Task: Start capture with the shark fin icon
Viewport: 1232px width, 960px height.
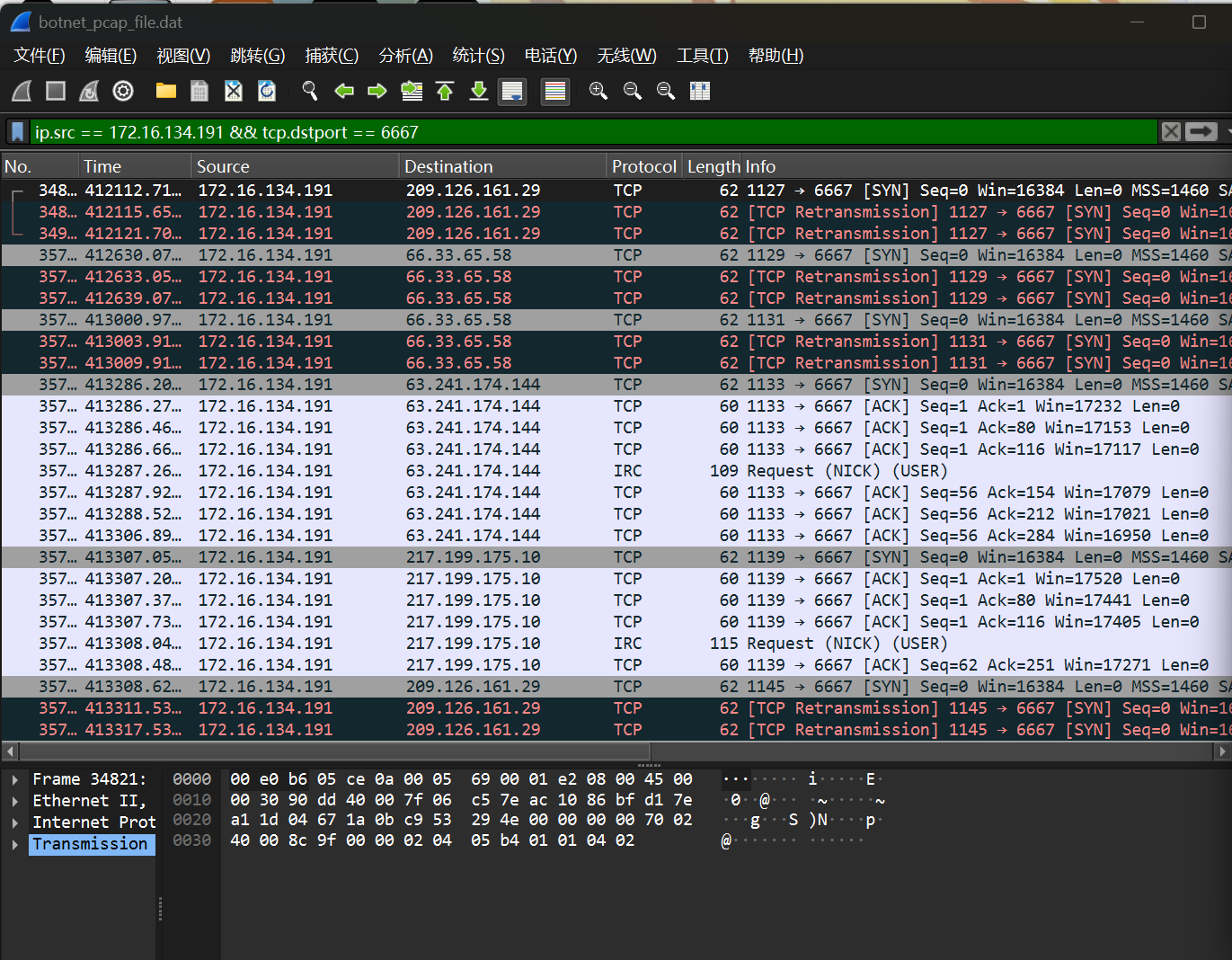Action: point(22,91)
